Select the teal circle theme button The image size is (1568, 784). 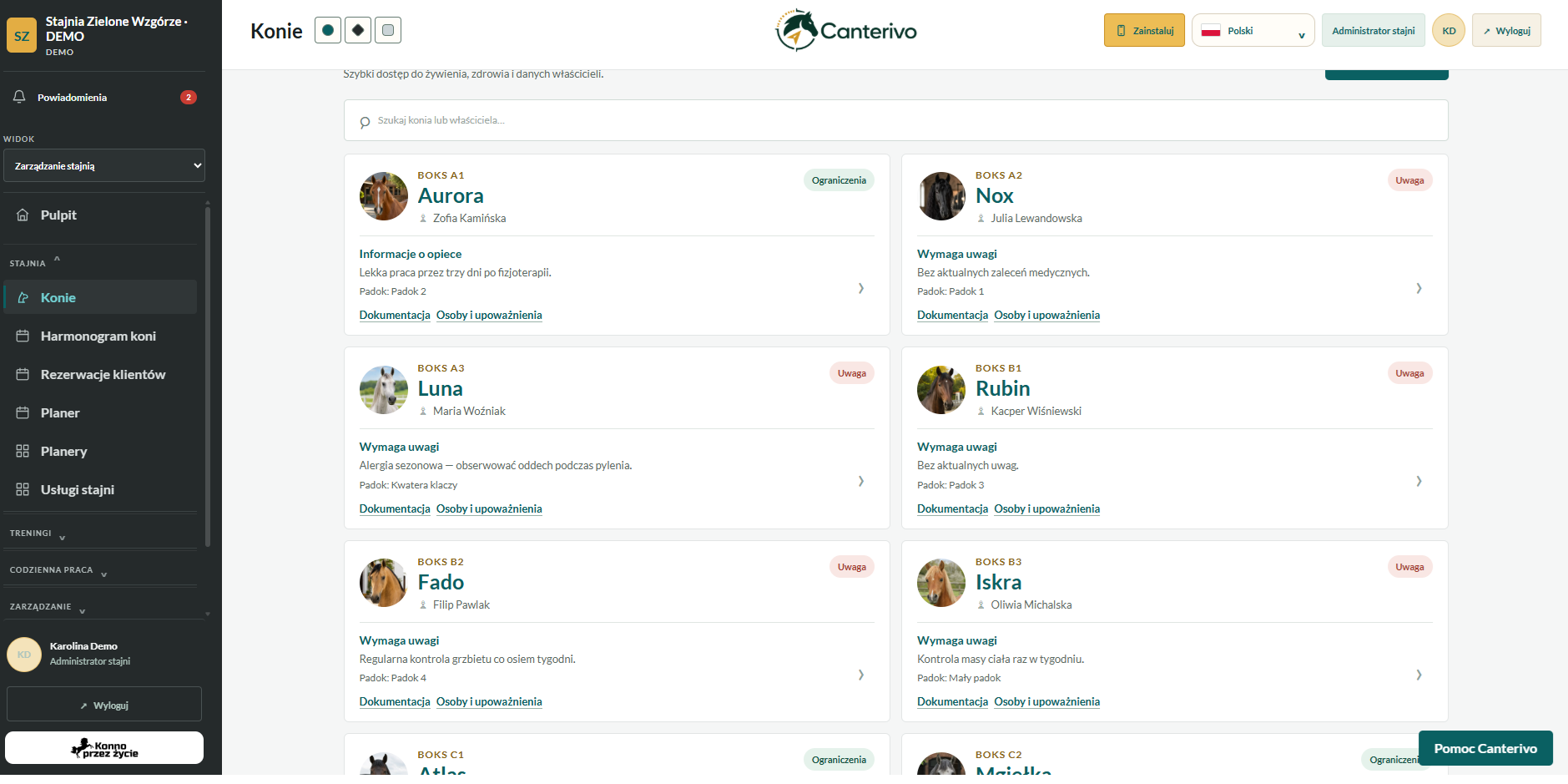328,30
